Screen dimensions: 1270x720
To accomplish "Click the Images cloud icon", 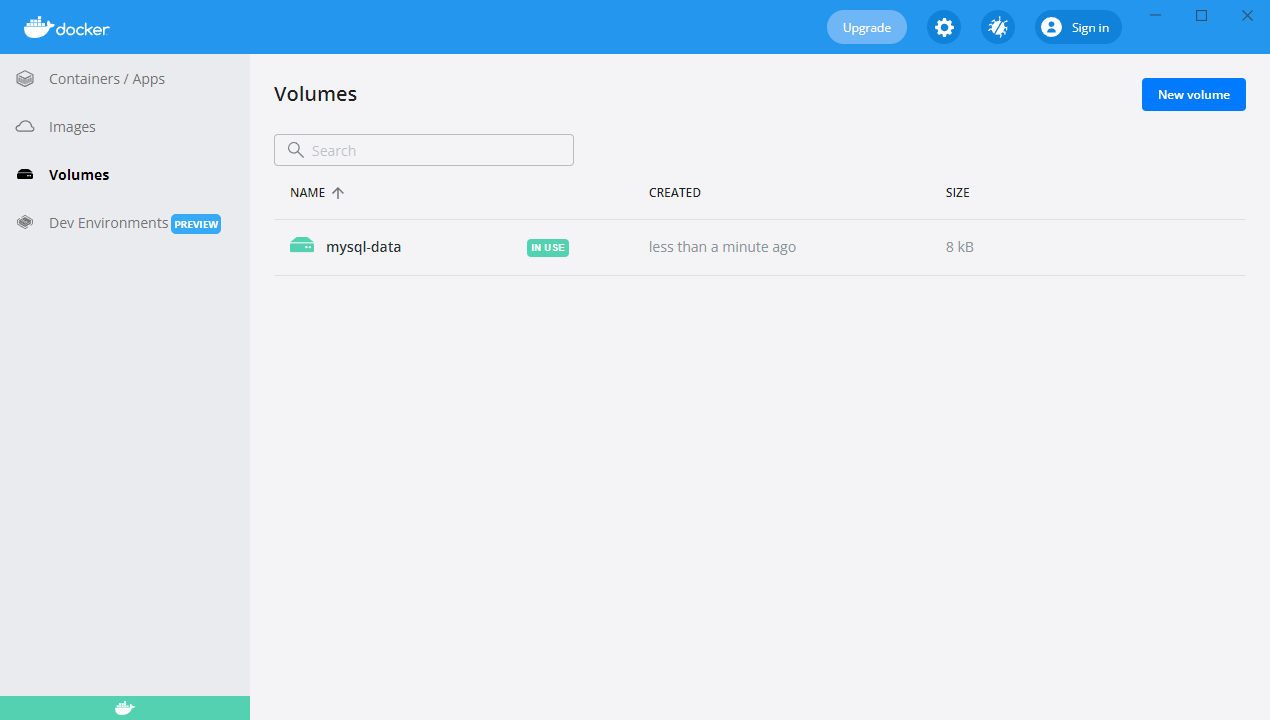I will point(25,127).
